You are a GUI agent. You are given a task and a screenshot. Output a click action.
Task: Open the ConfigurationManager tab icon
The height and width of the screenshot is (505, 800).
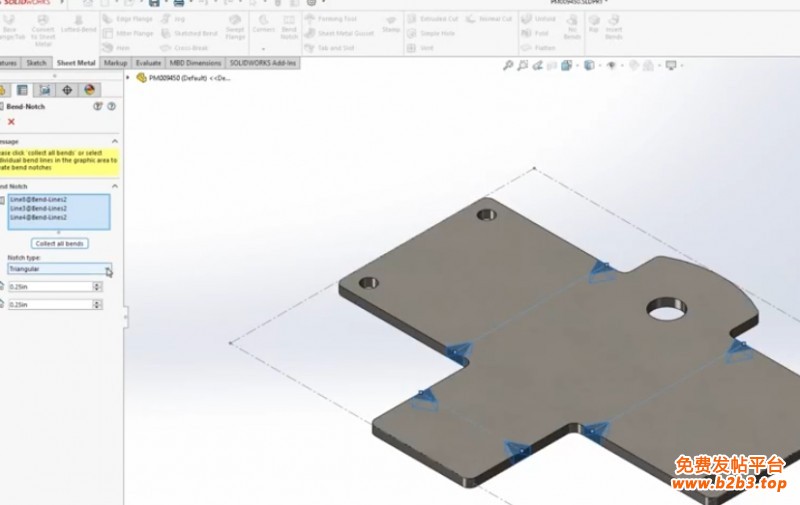click(x=45, y=90)
